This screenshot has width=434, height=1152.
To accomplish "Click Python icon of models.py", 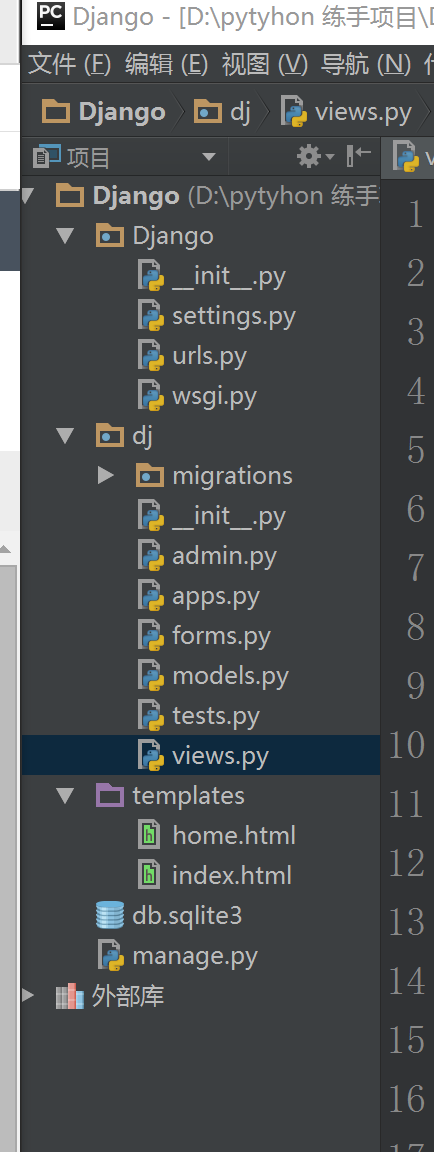I will coord(151,676).
